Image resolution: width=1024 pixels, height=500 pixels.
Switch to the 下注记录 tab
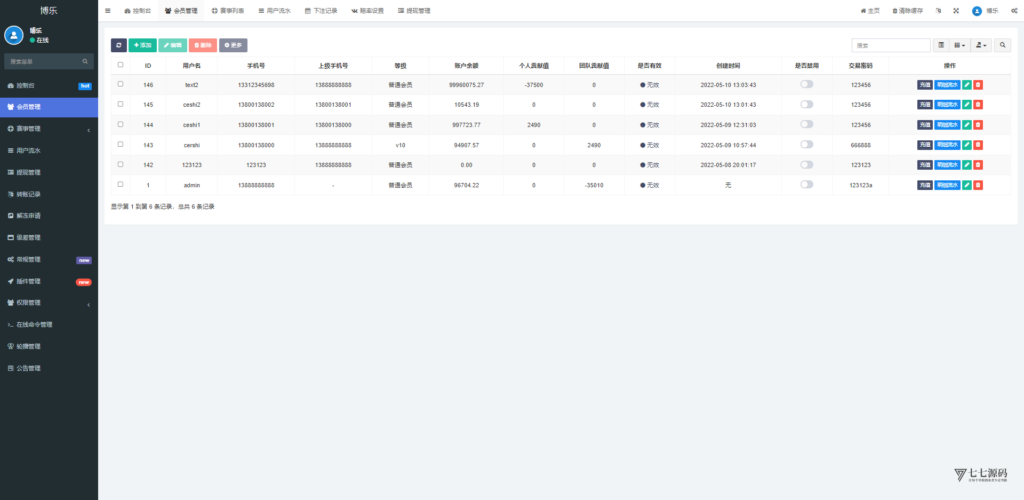pos(321,10)
